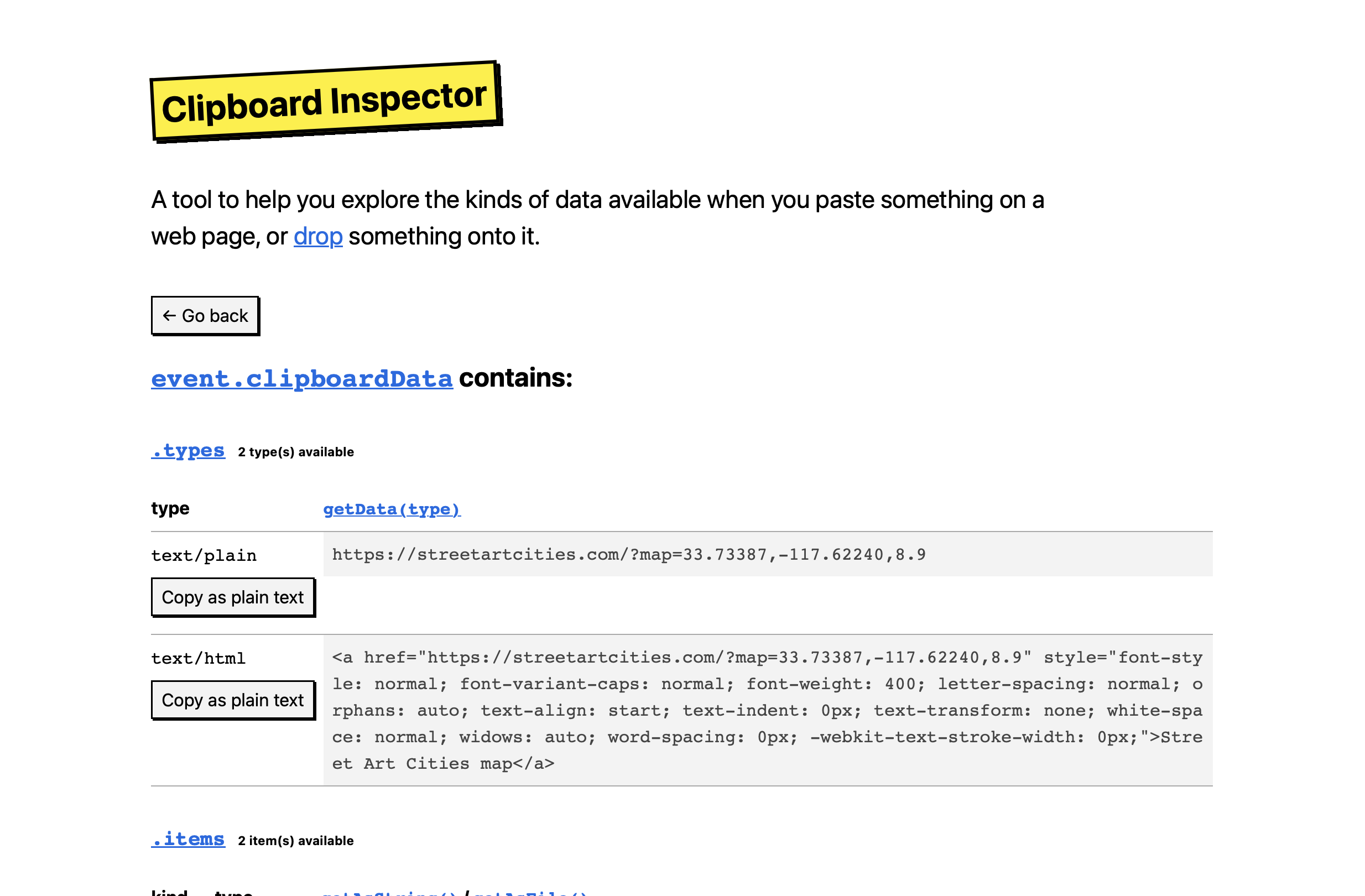The height and width of the screenshot is (896, 1365).
Task: Open the getAsString() link at the bottom
Action: (x=390, y=893)
